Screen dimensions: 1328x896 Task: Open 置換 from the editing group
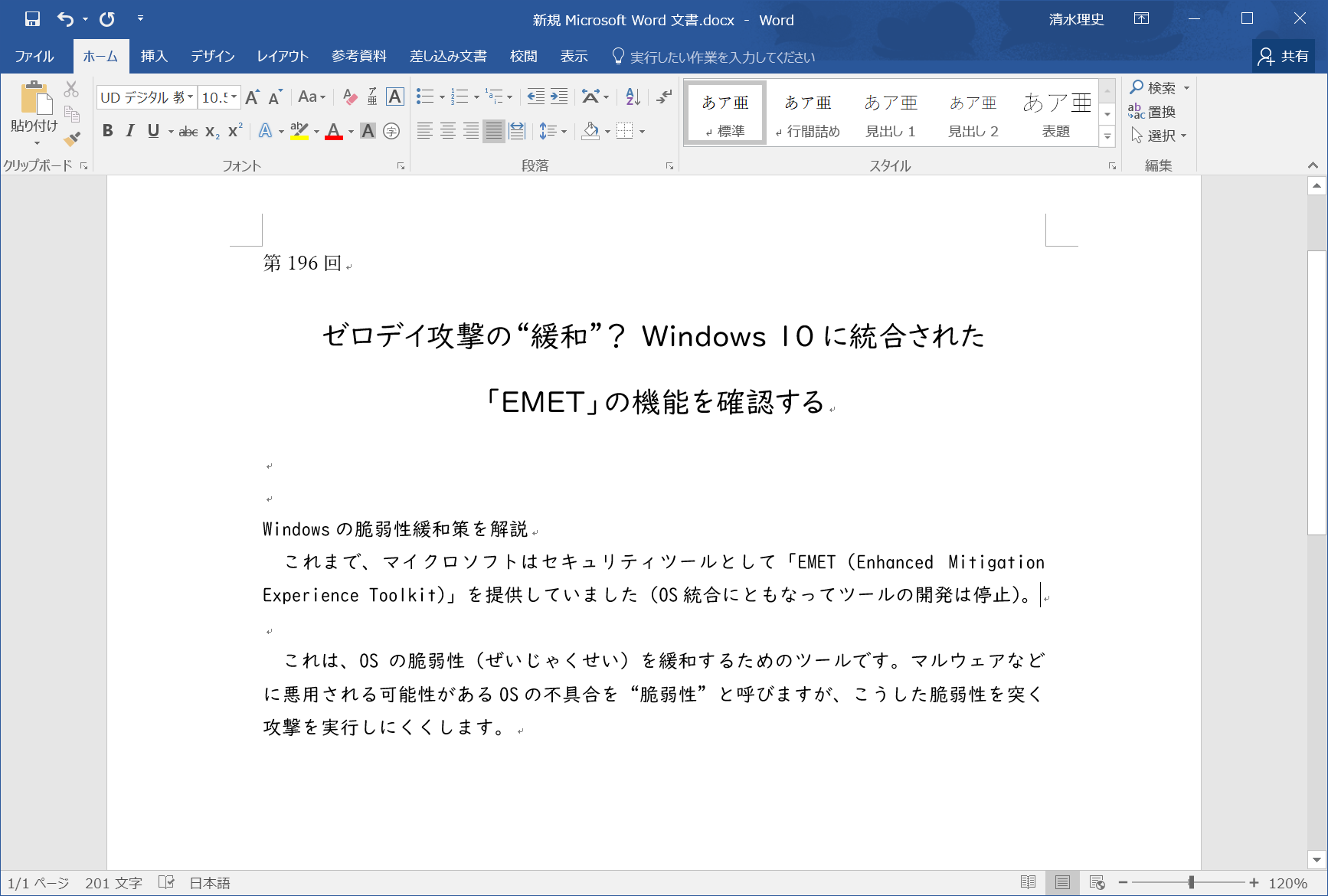point(1157,112)
